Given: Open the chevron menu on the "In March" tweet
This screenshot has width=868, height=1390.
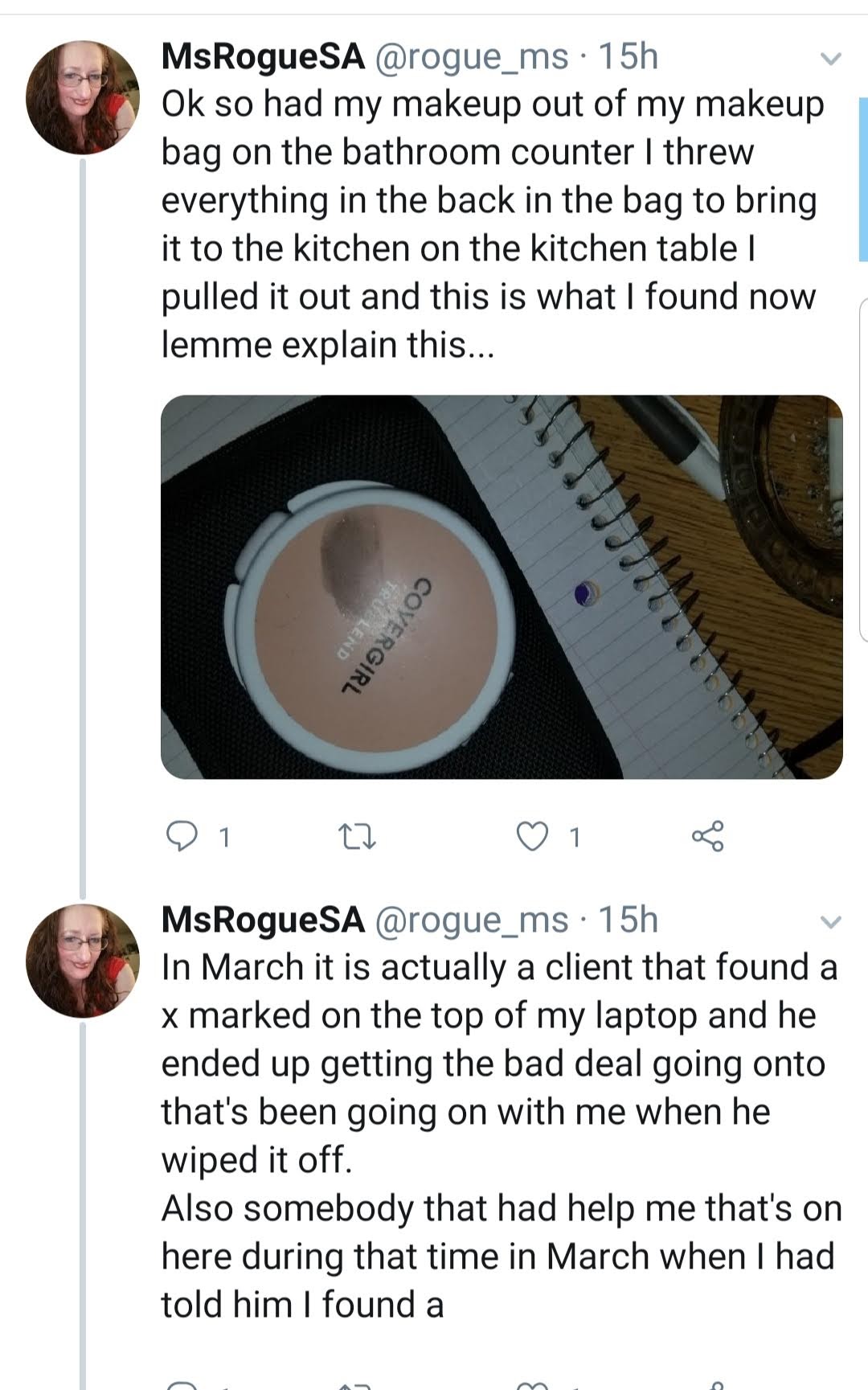Looking at the screenshot, I should click(x=830, y=921).
